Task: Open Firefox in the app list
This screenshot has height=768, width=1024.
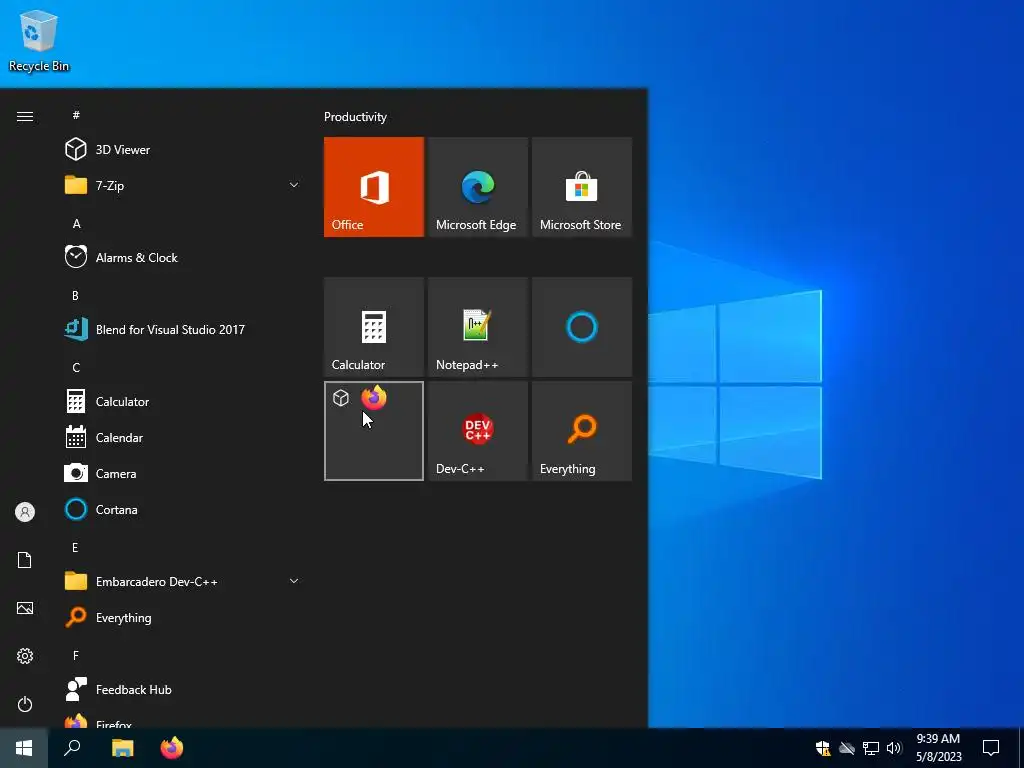Action: coord(183,721)
